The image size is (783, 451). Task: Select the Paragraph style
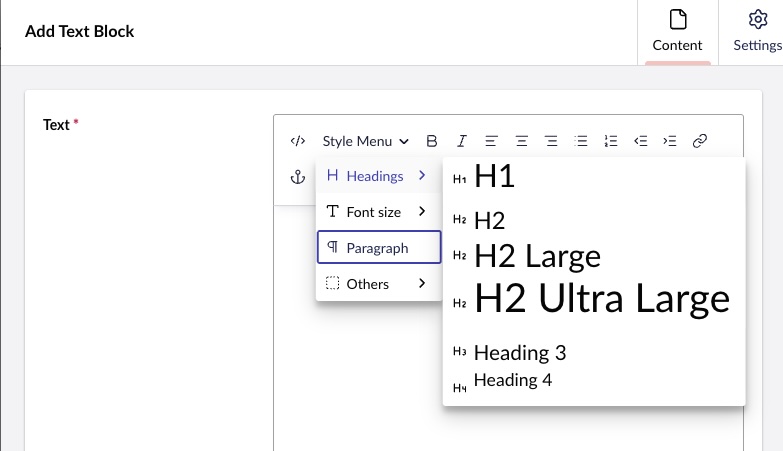(379, 247)
